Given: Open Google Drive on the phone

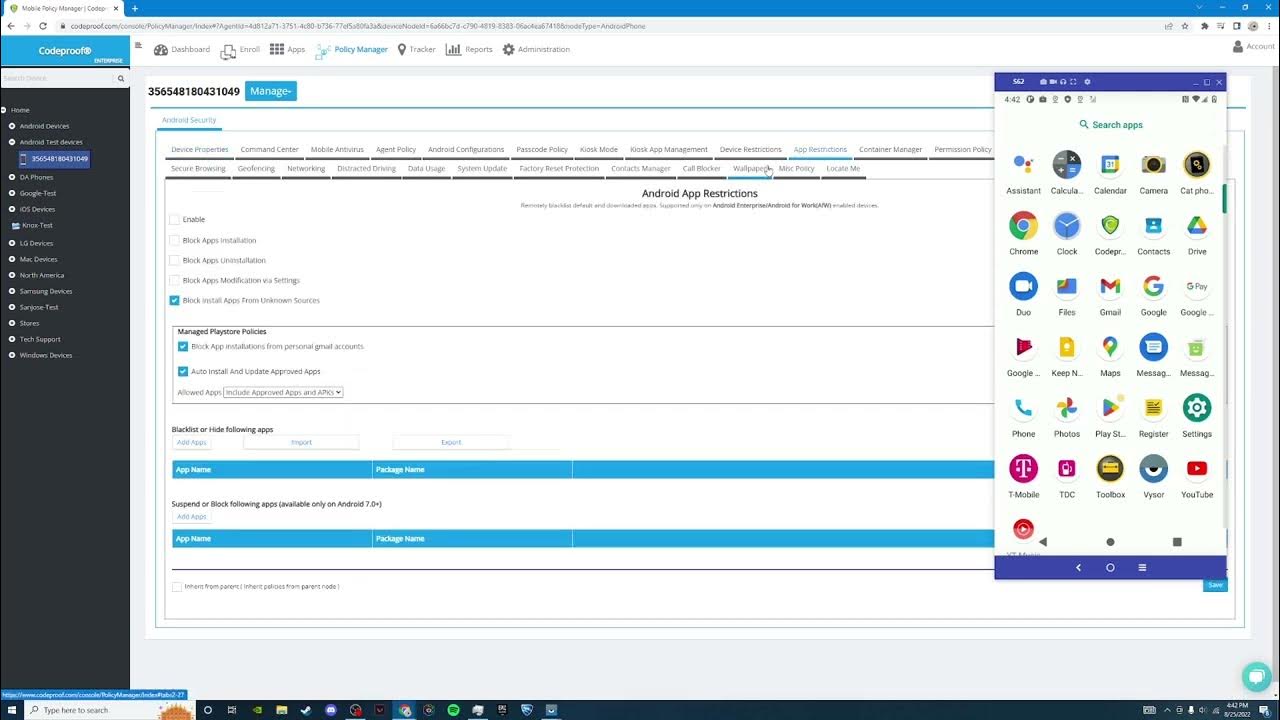Looking at the screenshot, I should pos(1197,226).
